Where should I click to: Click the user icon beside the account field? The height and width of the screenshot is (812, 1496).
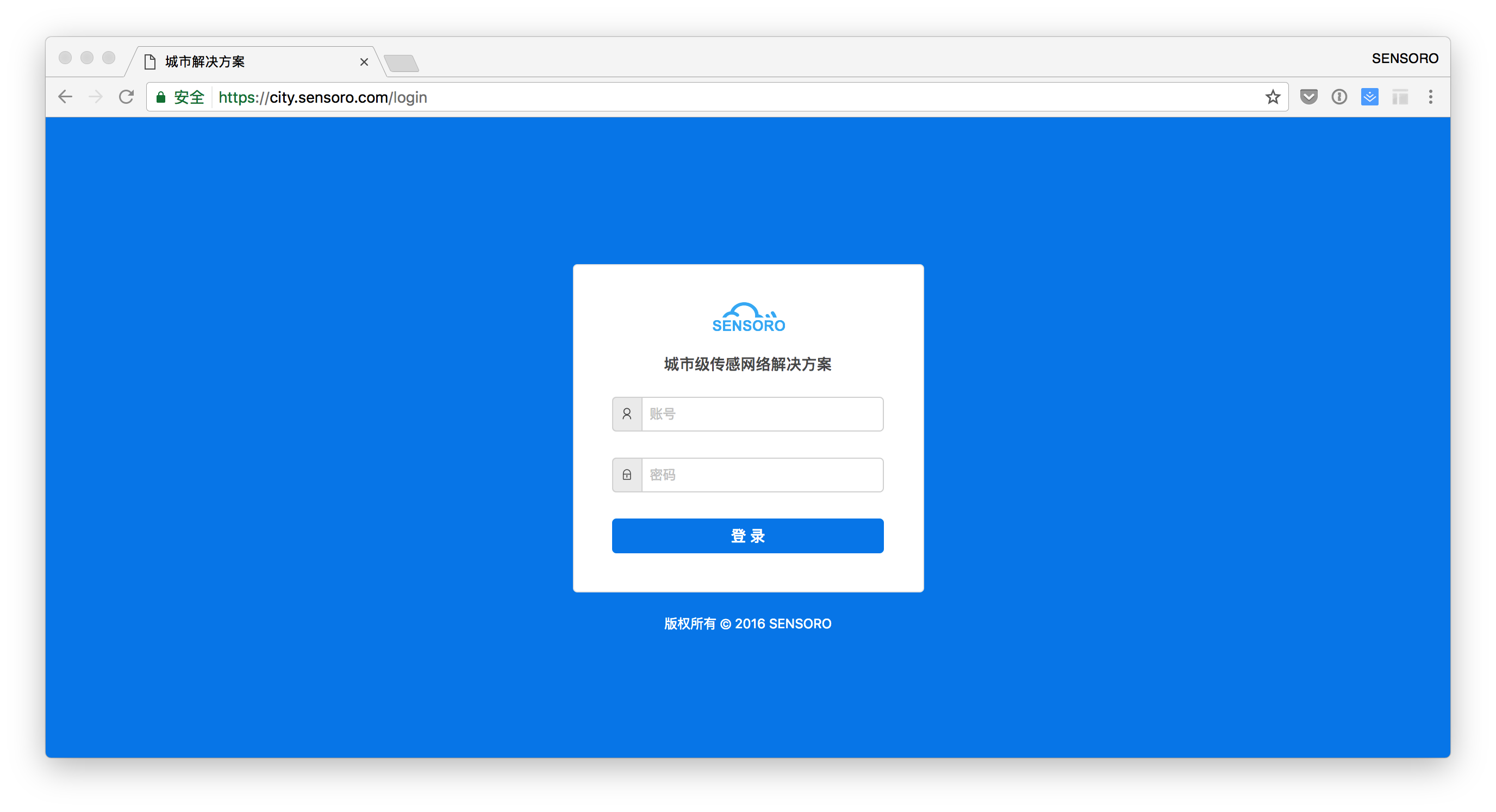pyautogui.click(x=627, y=414)
